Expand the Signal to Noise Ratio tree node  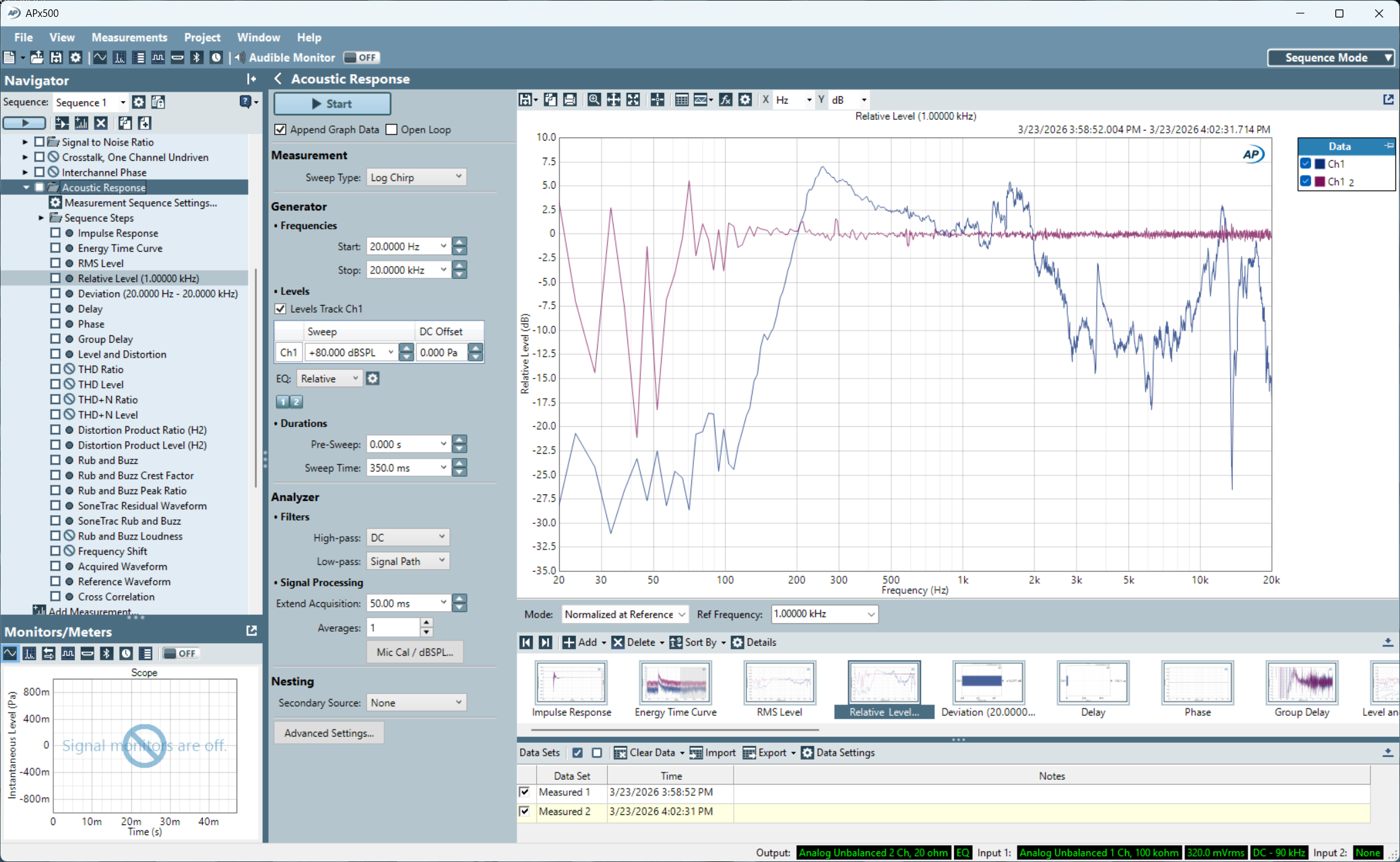(25, 142)
